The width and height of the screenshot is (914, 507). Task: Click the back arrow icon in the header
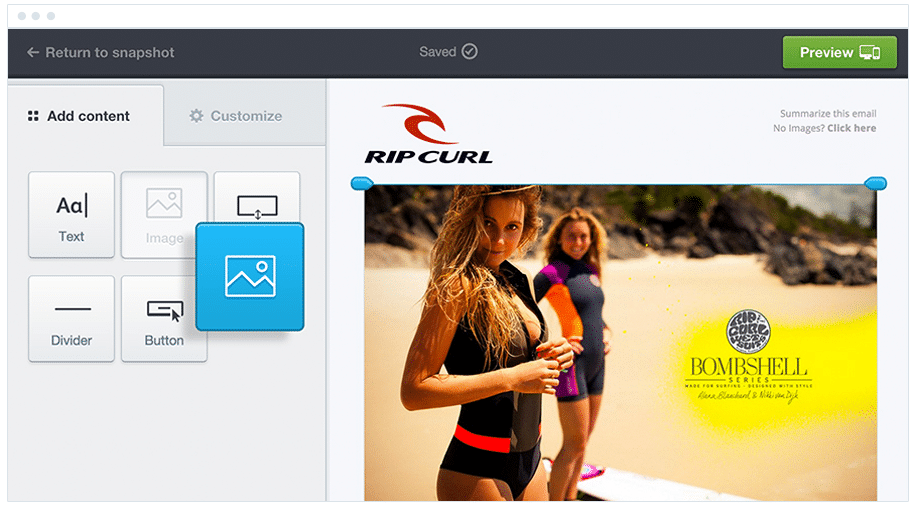click(x=33, y=52)
